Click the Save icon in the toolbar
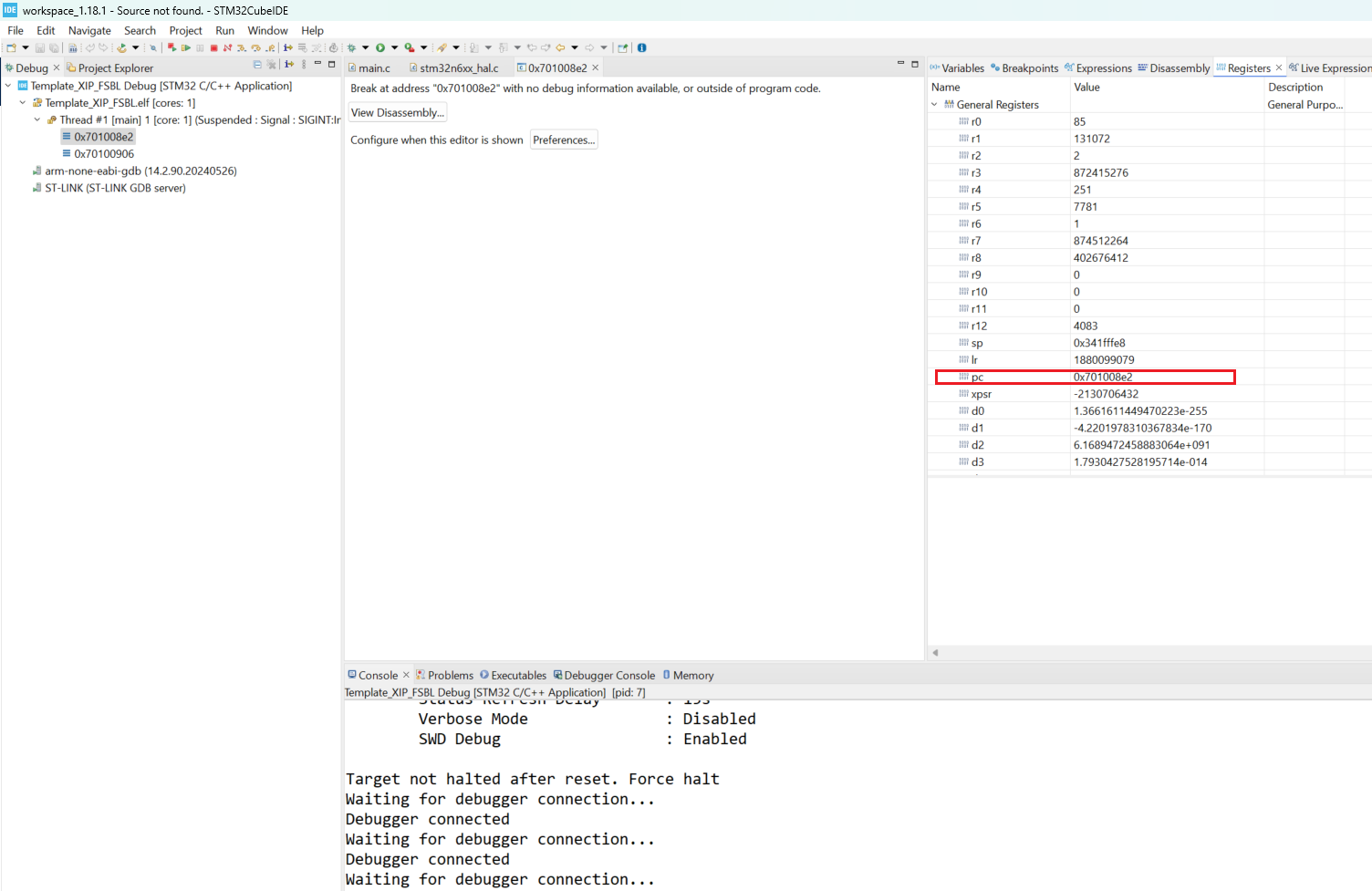Image resolution: width=1372 pixels, height=891 pixels. pyautogui.click(x=40, y=47)
